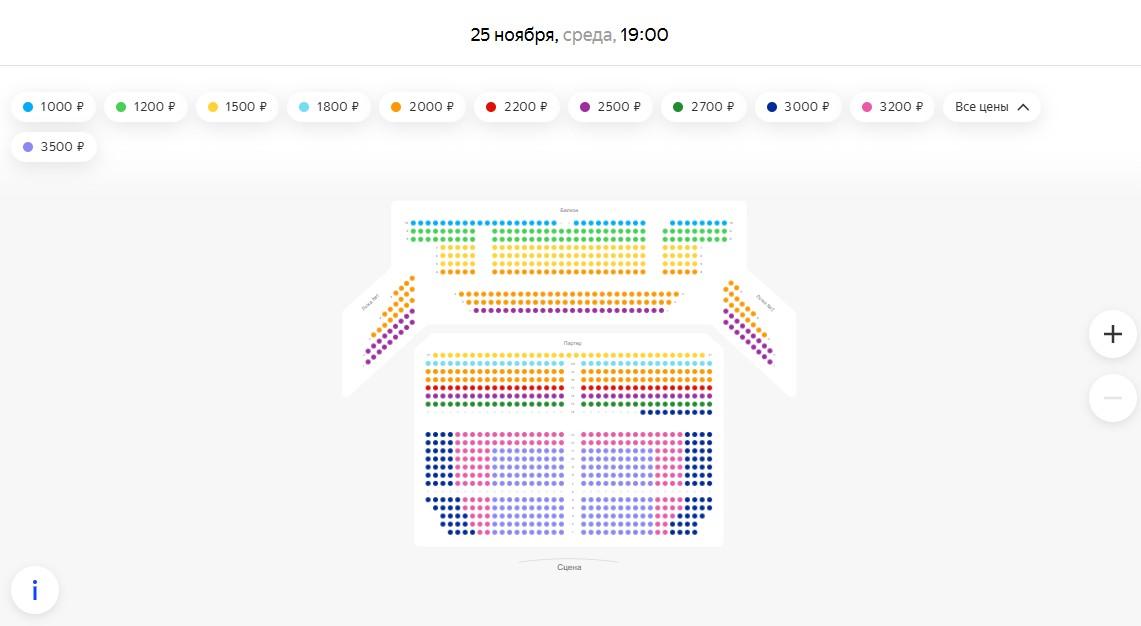The height and width of the screenshot is (626, 1141).
Task: Filter by the 2500 ₽ price
Action: coord(610,107)
